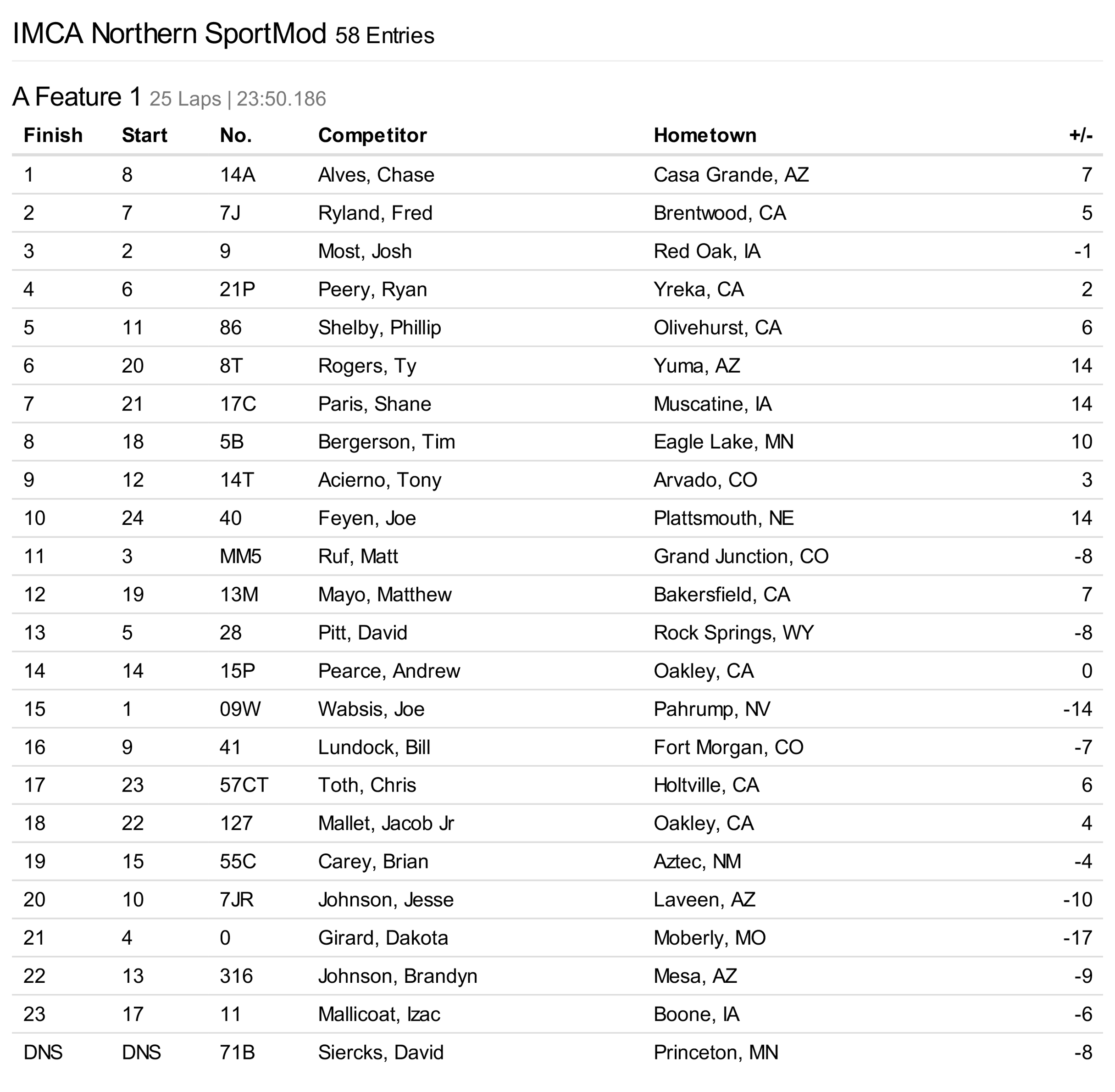Select the Bergerson, Tim row
This screenshot has width=1115, height=1092.
tap(386, 442)
